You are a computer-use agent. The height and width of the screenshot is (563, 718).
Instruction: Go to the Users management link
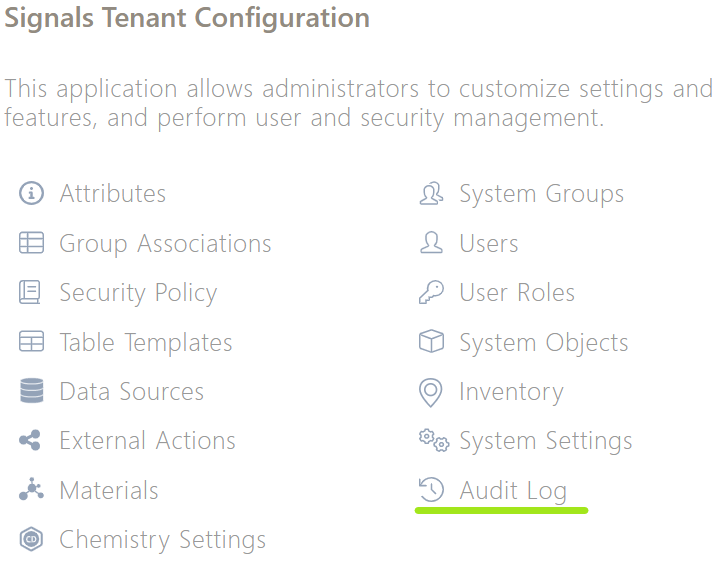point(489,243)
